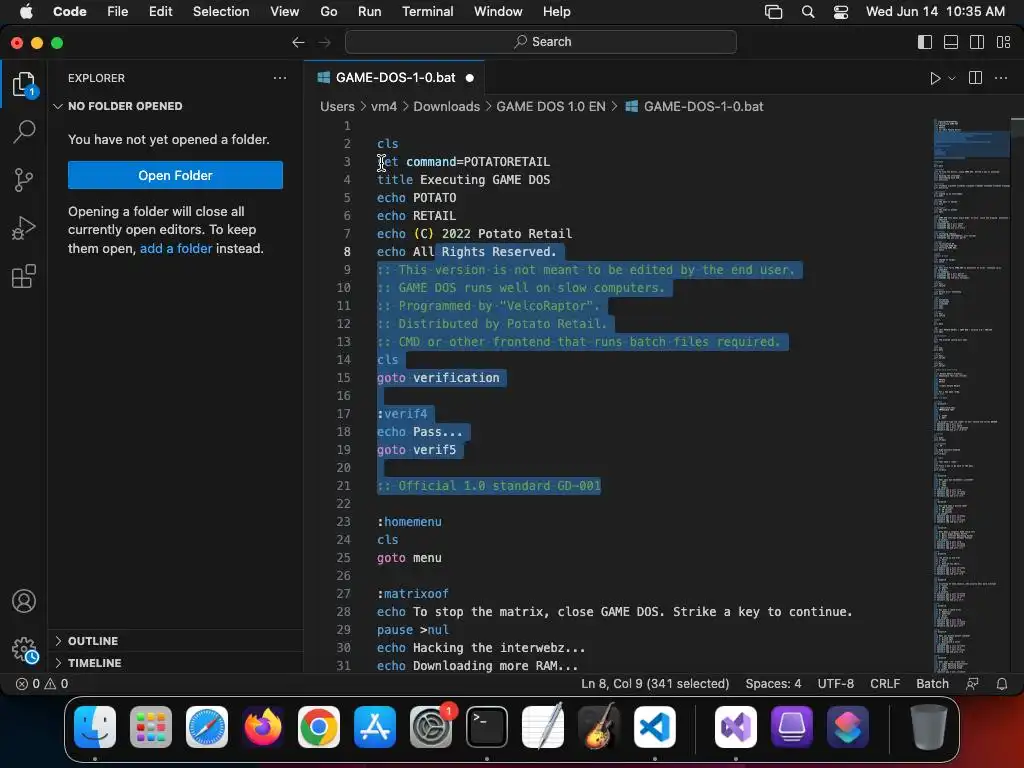The height and width of the screenshot is (768, 1024).
Task: Open the run options dropdown arrow
Action: coord(952,78)
